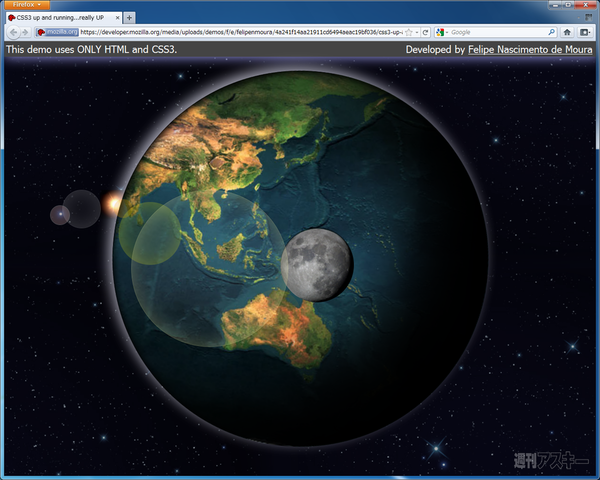Click into the Google search box
The width and height of the screenshot is (600, 480).
tap(498, 33)
